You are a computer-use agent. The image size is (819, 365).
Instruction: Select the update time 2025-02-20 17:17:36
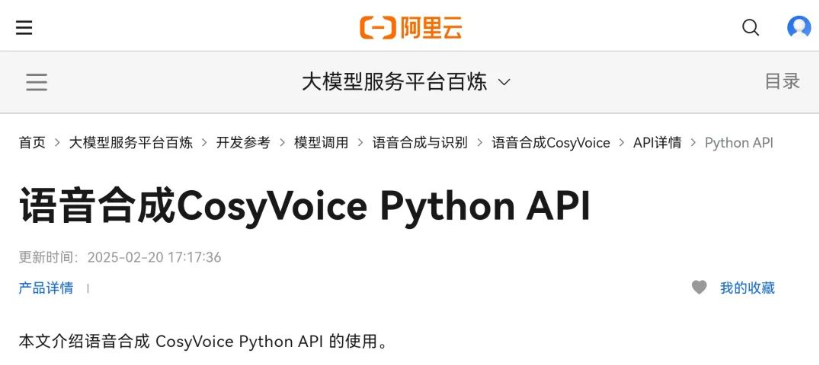click(x=154, y=257)
